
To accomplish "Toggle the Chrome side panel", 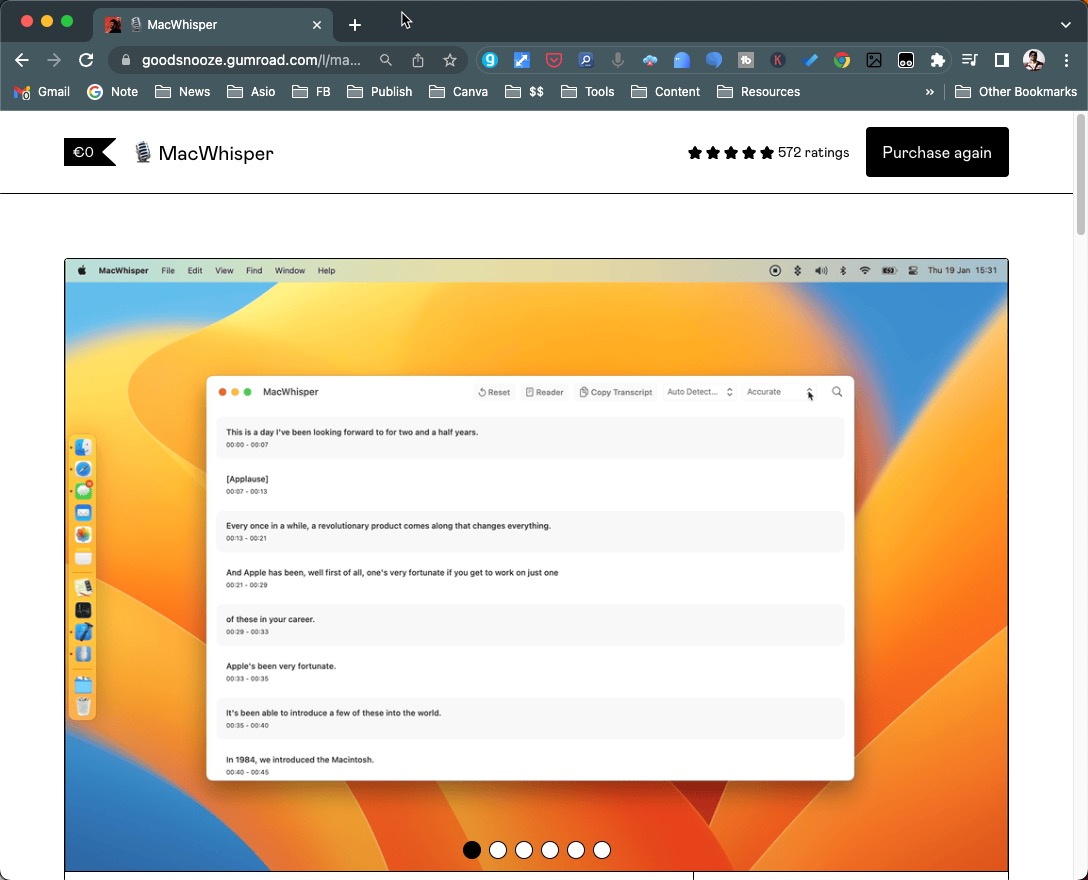I will tap(1001, 60).
